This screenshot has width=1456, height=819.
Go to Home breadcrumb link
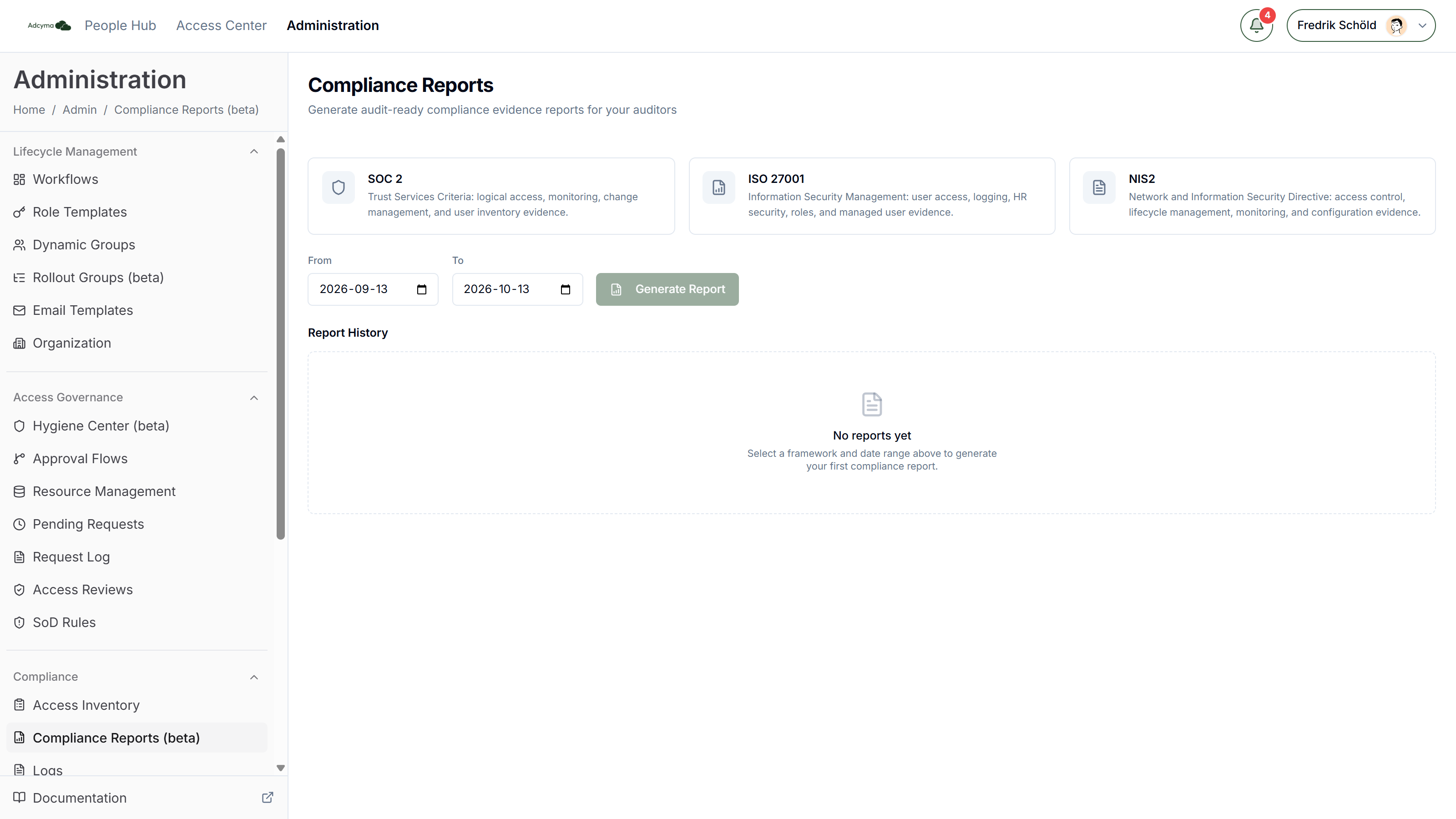29,110
